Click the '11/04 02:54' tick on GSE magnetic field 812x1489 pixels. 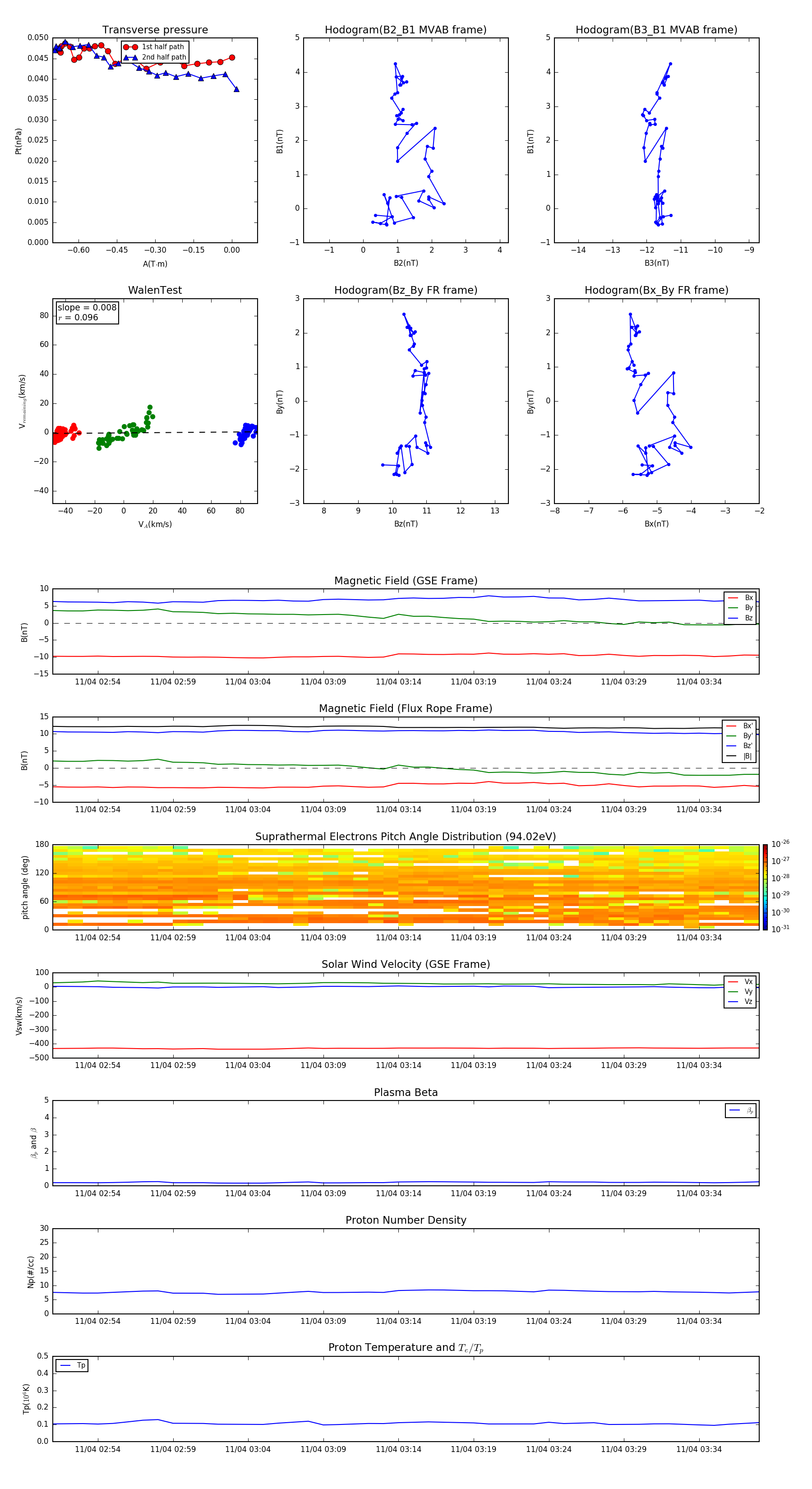coord(98,682)
